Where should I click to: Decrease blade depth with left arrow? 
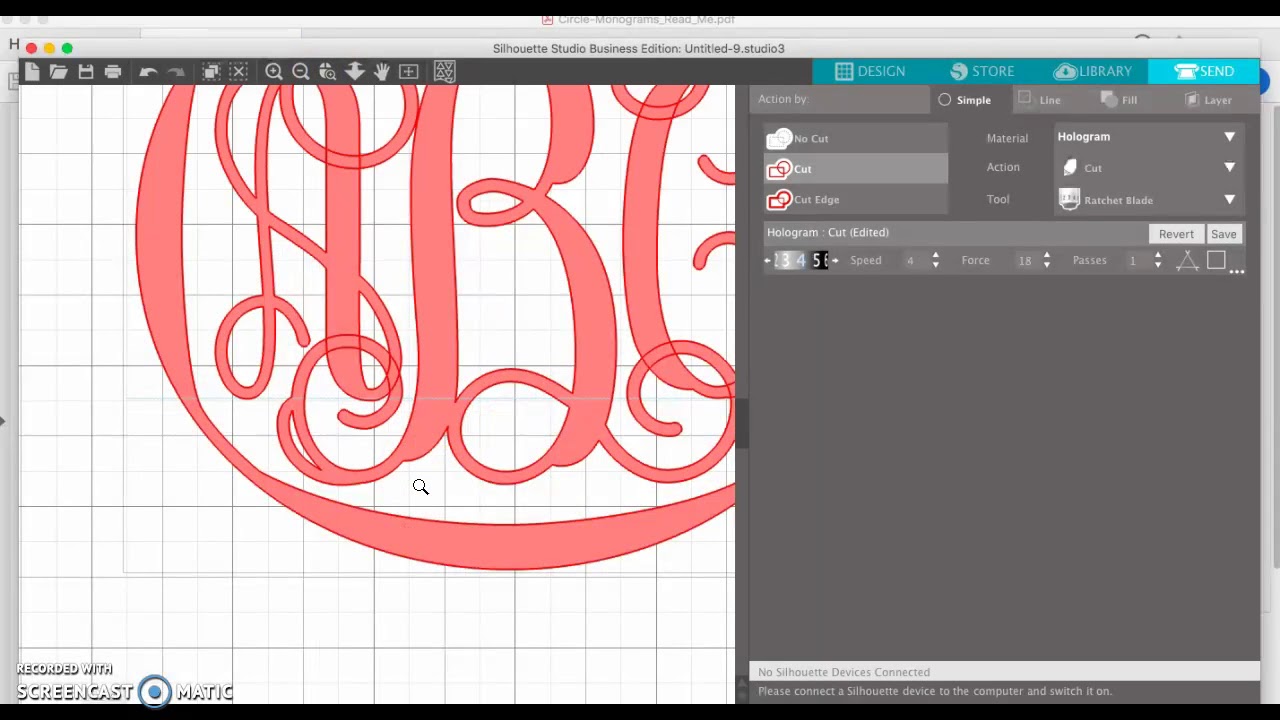coord(767,261)
